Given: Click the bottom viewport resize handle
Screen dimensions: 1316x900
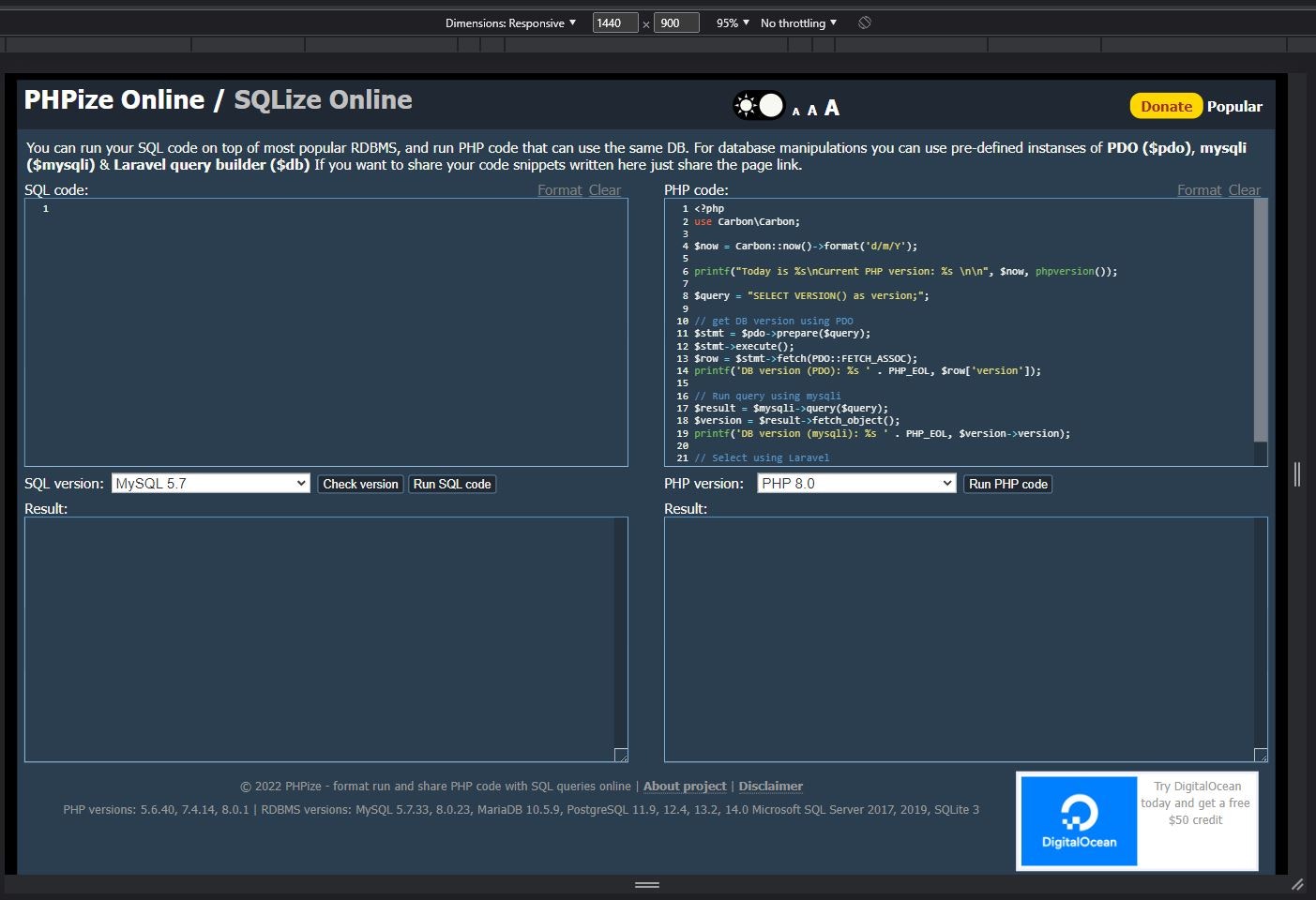Looking at the screenshot, I should (x=647, y=884).
